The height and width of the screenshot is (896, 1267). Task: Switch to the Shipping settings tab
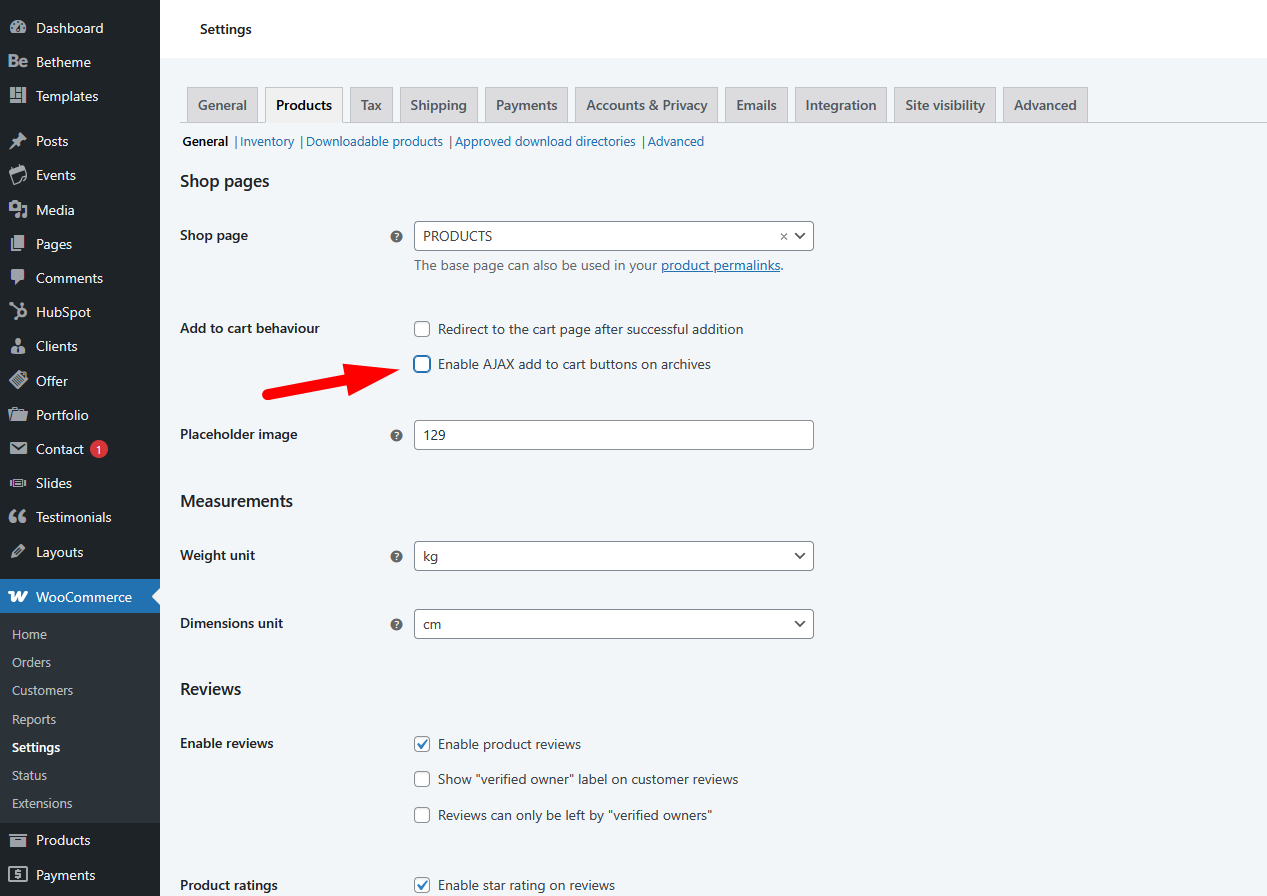click(438, 105)
